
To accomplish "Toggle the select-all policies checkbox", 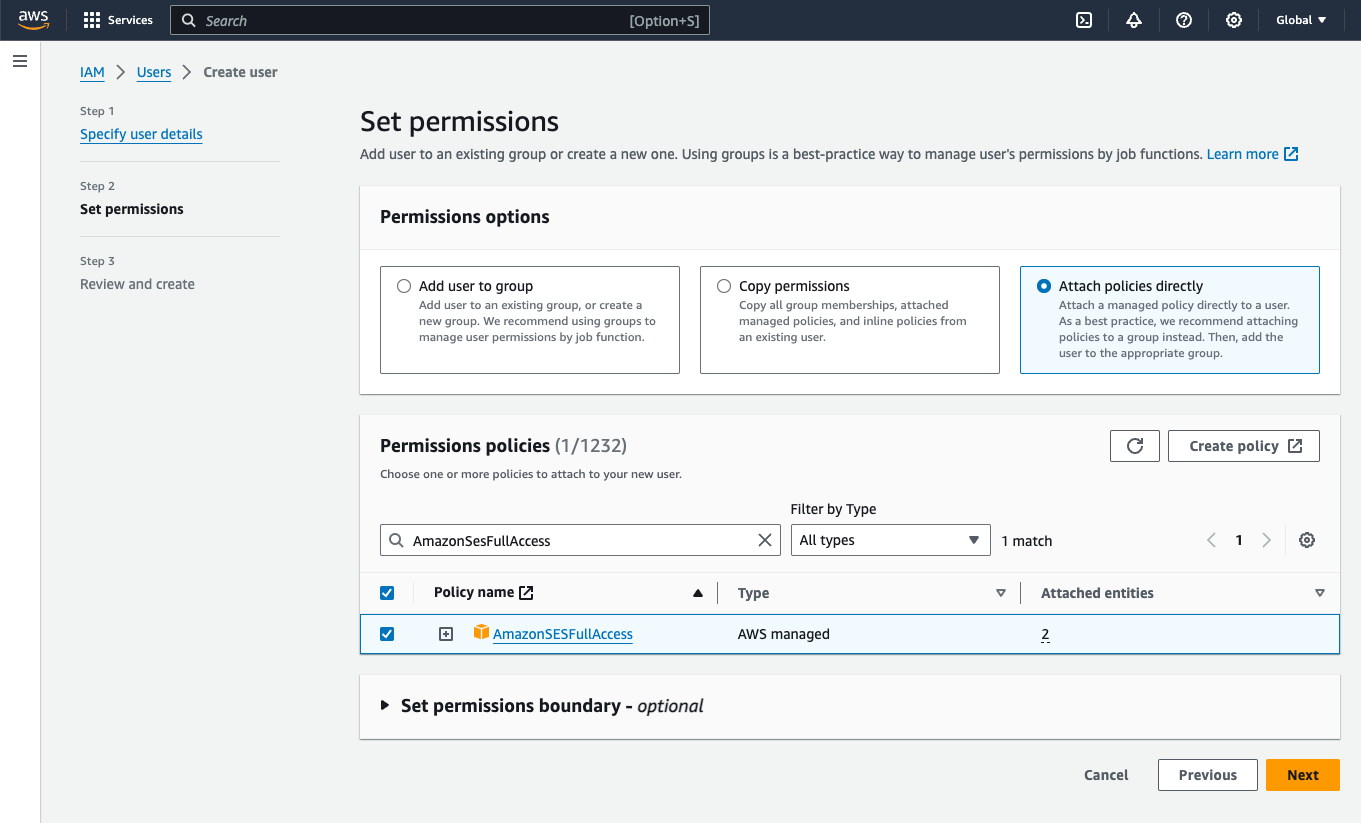I will click(387, 593).
